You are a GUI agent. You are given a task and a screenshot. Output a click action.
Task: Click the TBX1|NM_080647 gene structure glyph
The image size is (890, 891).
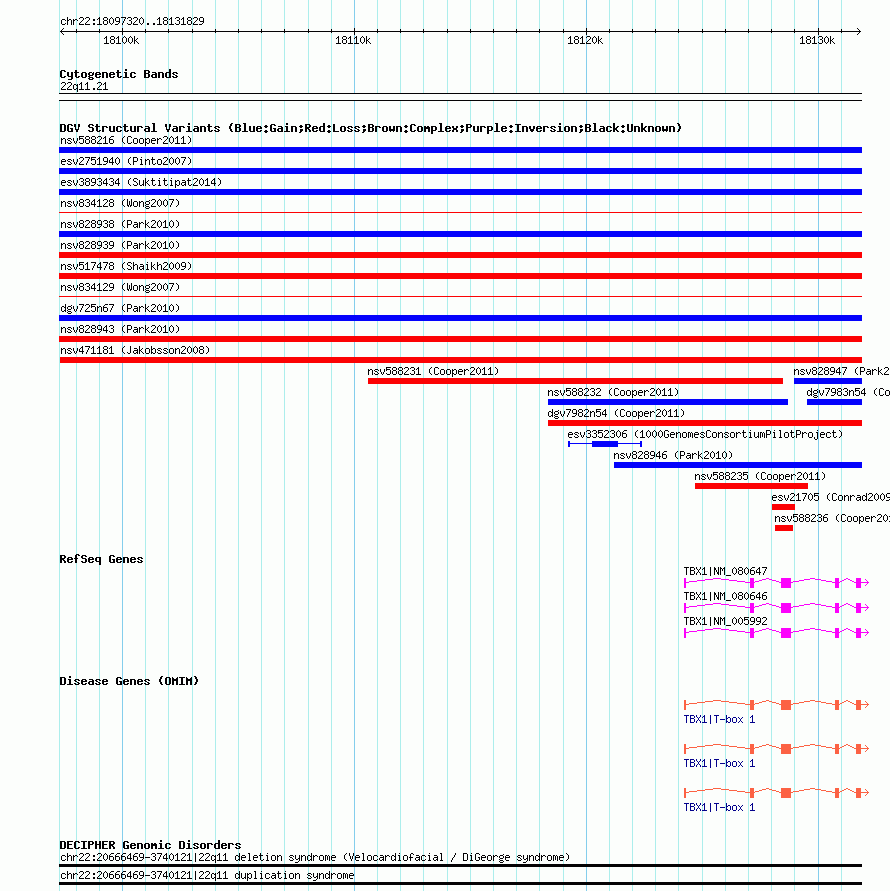click(776, 582)
